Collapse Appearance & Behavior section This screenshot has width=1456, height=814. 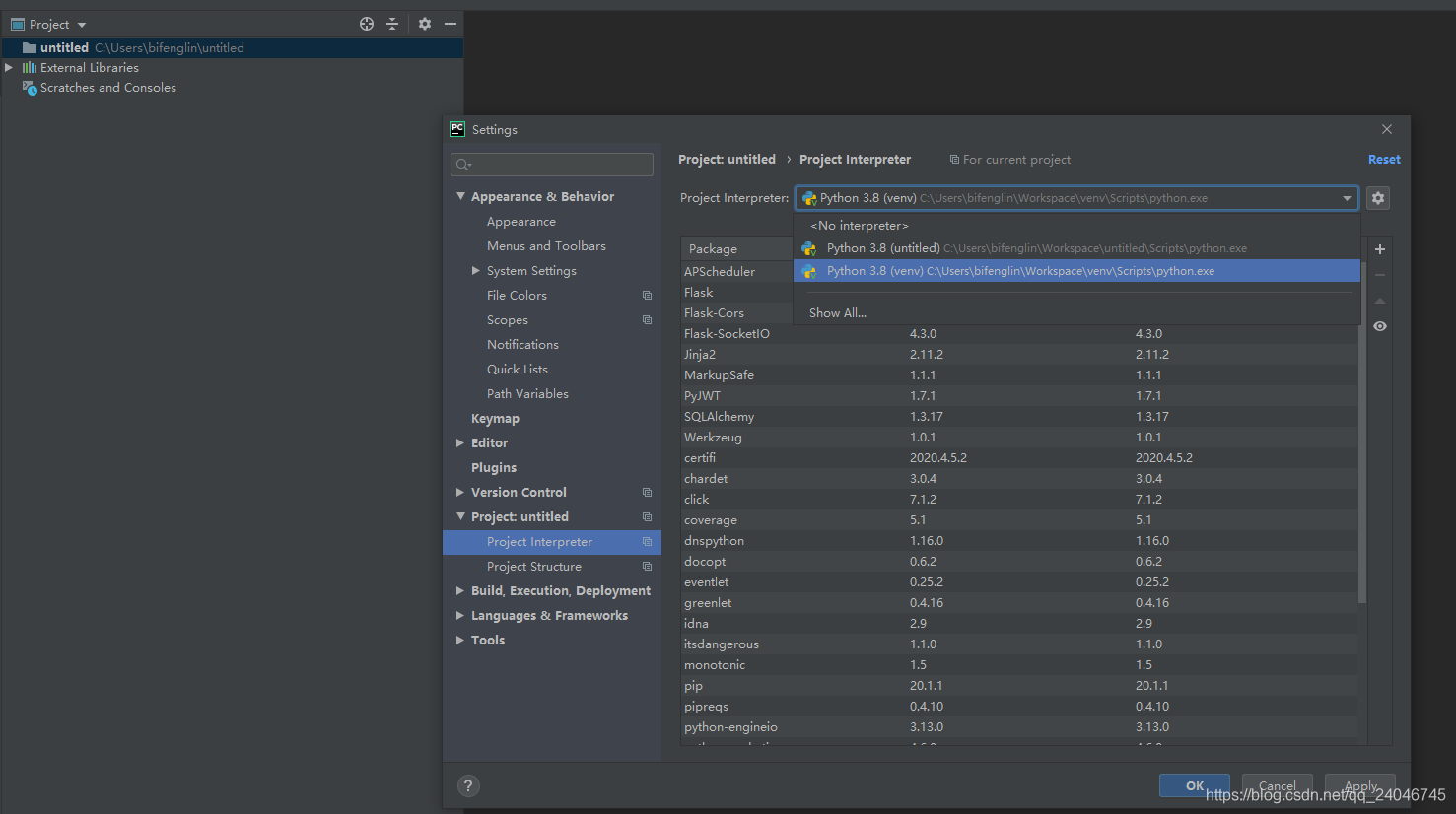tap(460, 196)
